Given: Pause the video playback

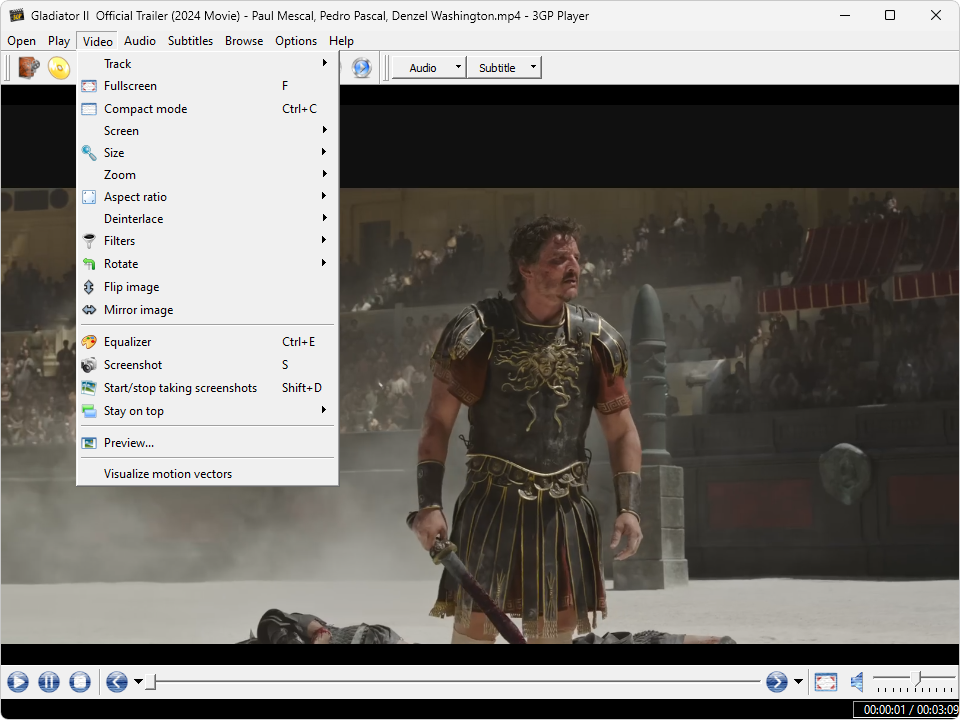Looking at the screenshot, I should point(49,682).
